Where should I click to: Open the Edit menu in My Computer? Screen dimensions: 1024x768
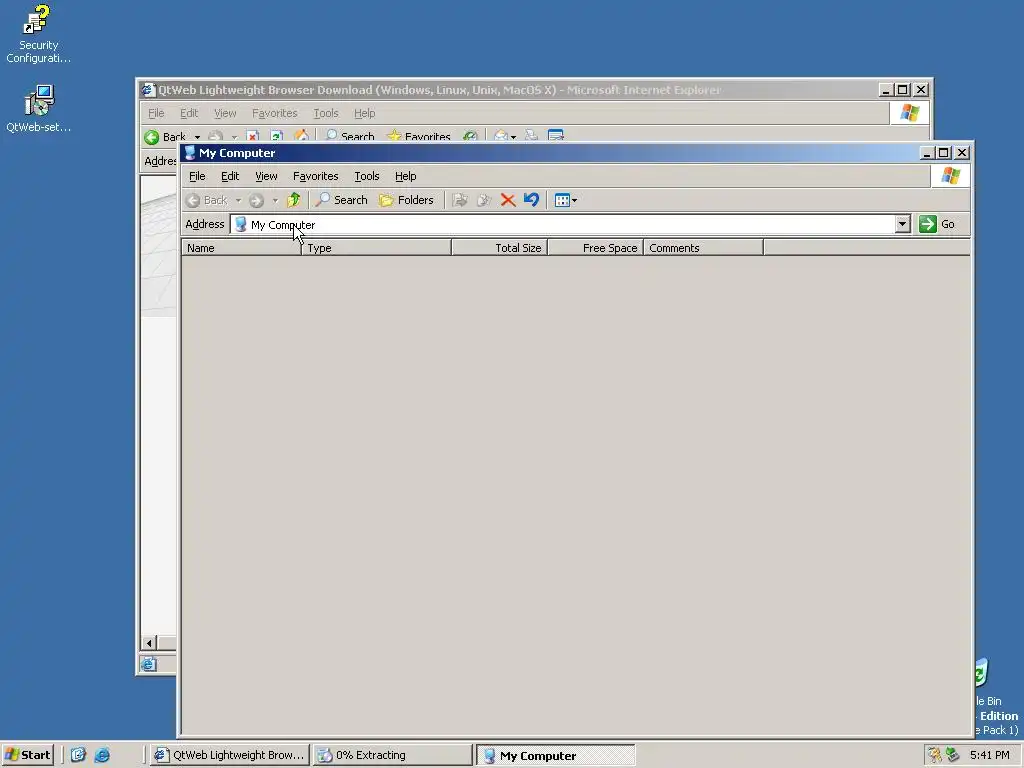(230, 176)
